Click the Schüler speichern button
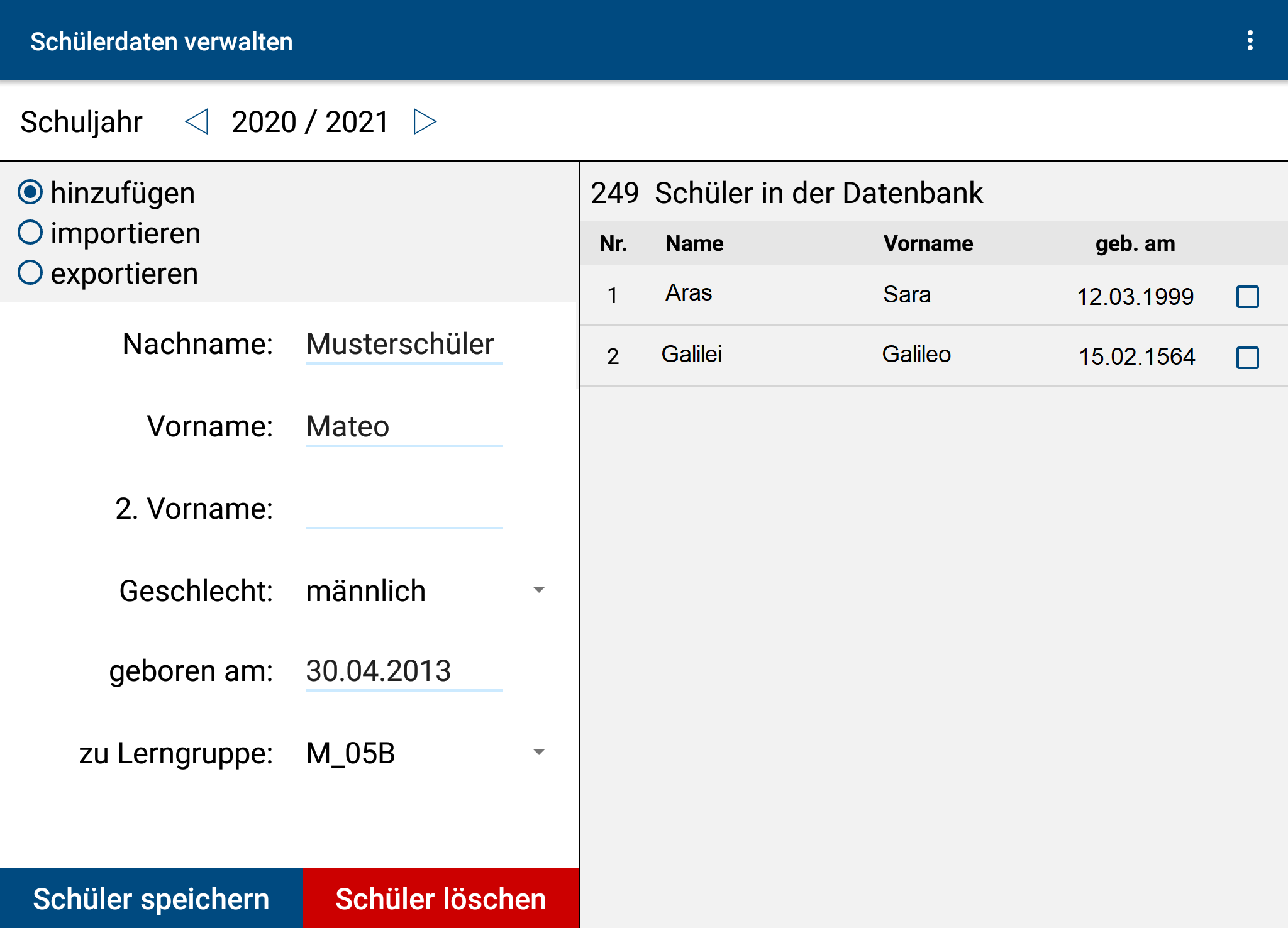 point(152,898)
